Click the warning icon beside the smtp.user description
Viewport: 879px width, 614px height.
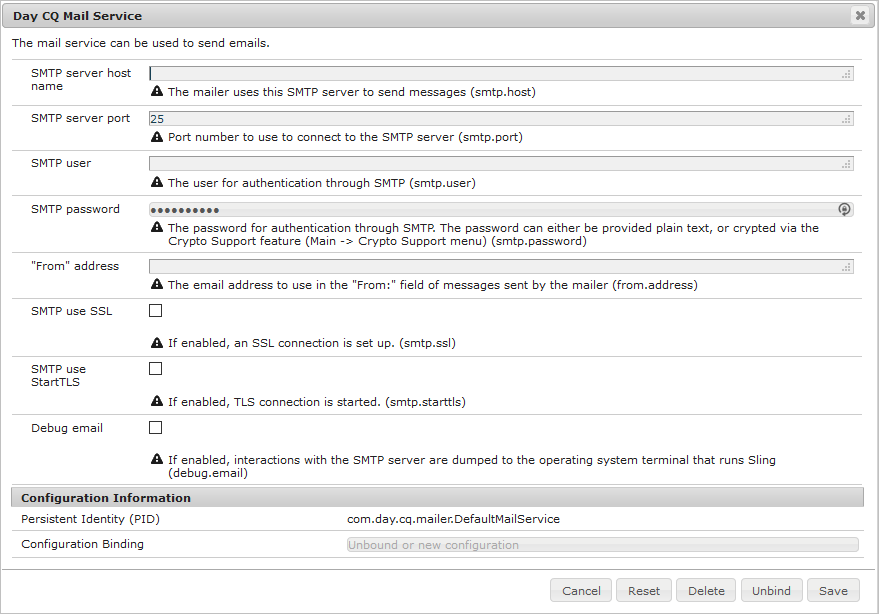point(157,182)
